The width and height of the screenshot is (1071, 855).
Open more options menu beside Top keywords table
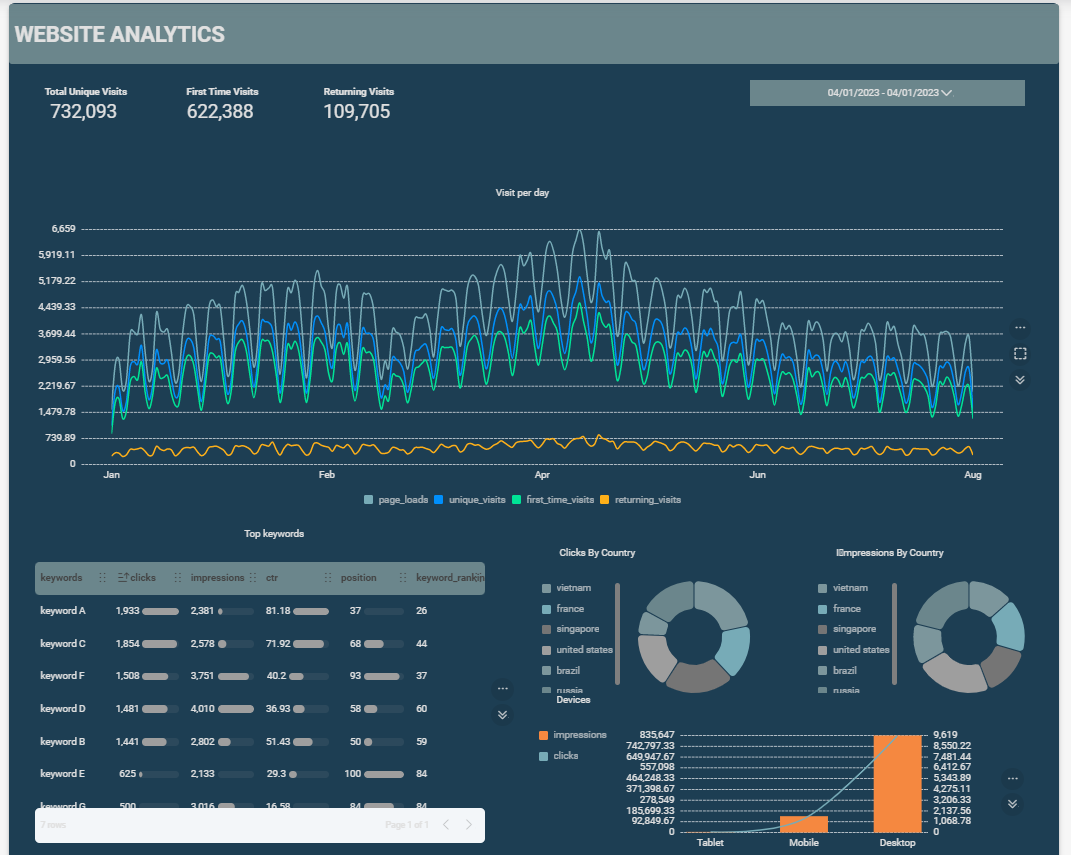(x=503, y=688)
